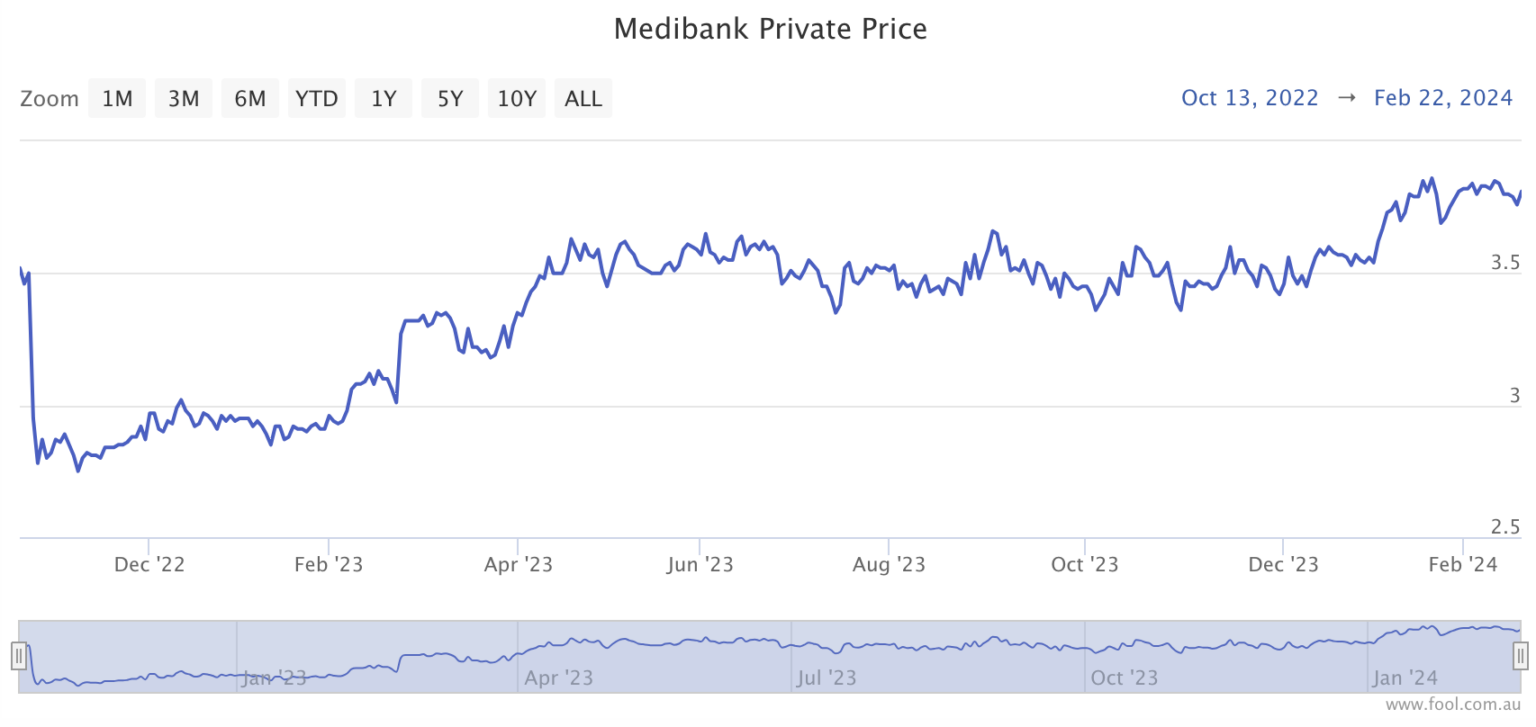Click navigator timeline at Apr '23
1536x727 pixels.
coord(558,678)
